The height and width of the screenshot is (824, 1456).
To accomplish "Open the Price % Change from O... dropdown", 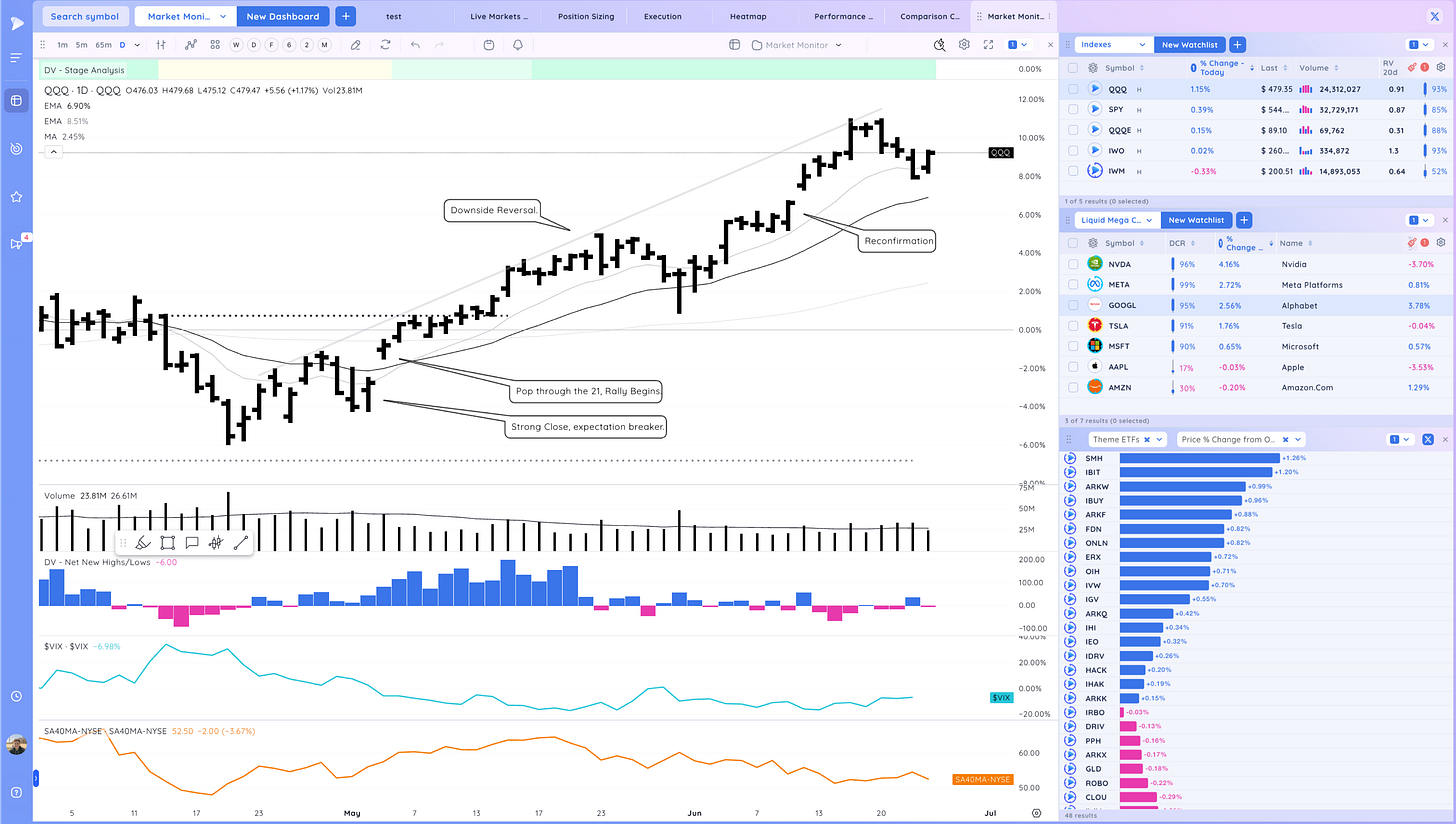I will point(1239,440).
